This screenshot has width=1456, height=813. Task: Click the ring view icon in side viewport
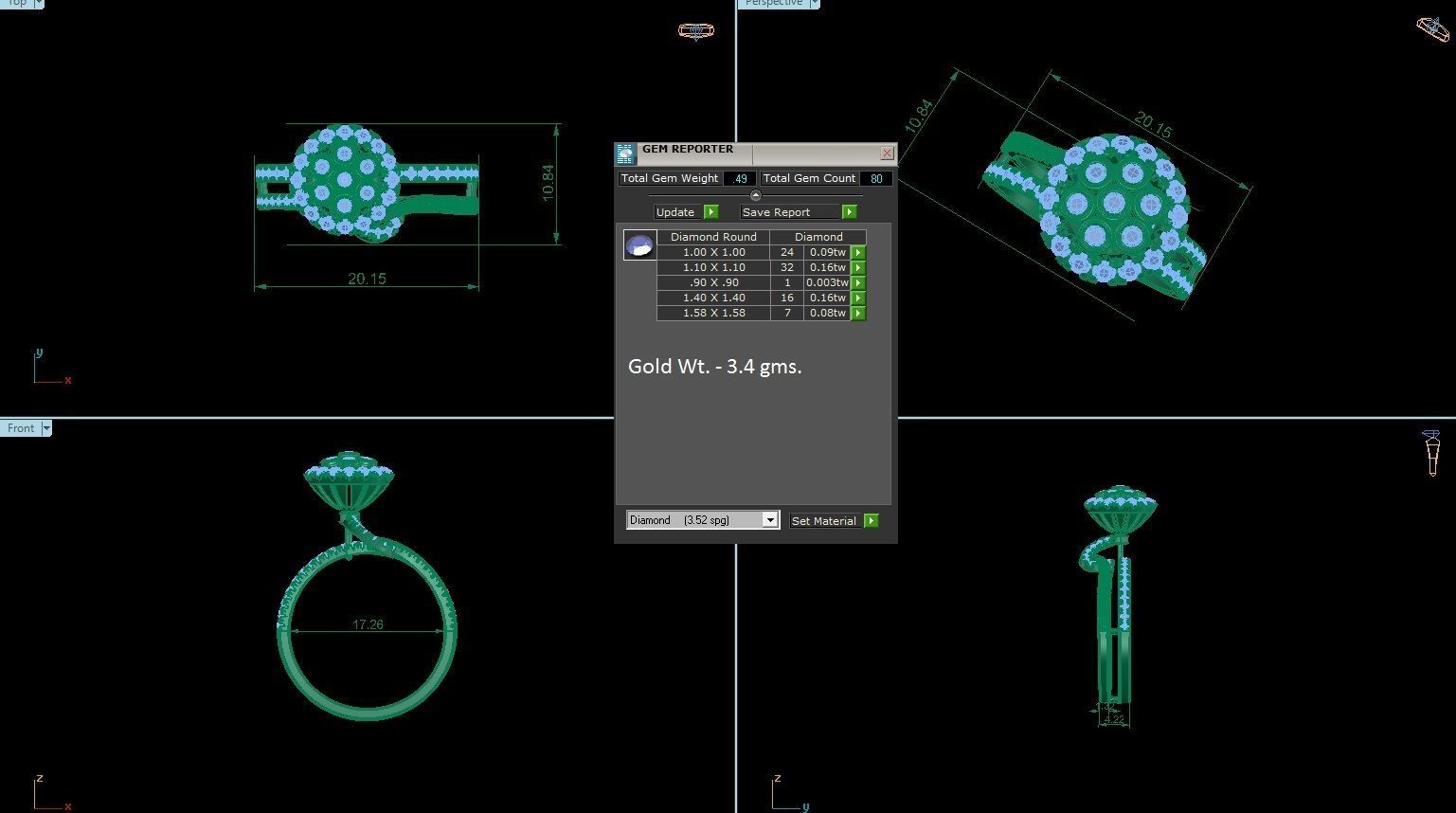tap(1431, 452)
